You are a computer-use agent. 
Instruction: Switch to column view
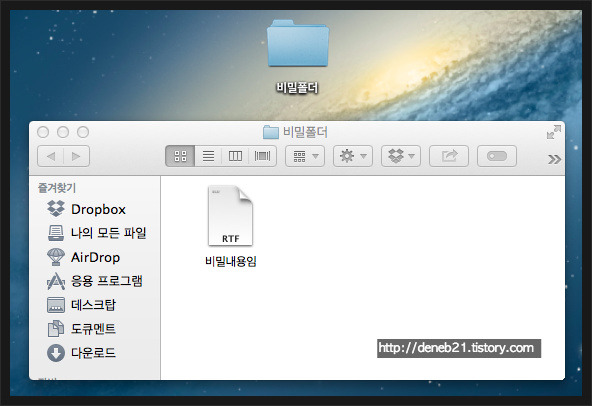[x=235, y=156]
